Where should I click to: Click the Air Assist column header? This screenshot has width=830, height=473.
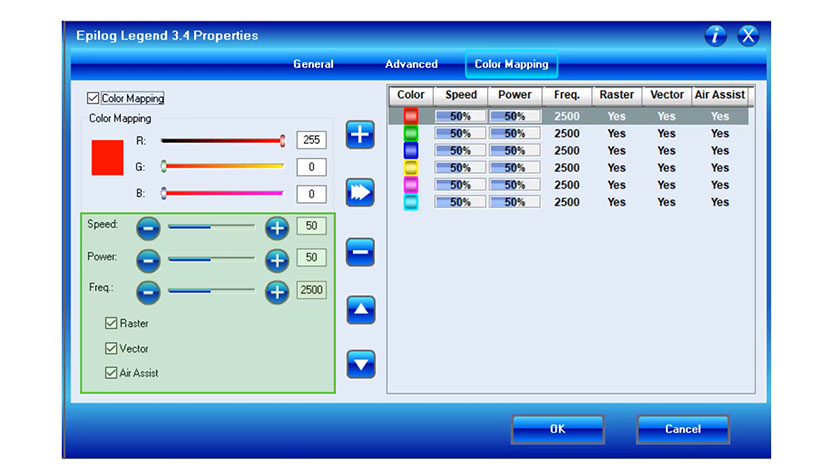click(x=720, y=95)
